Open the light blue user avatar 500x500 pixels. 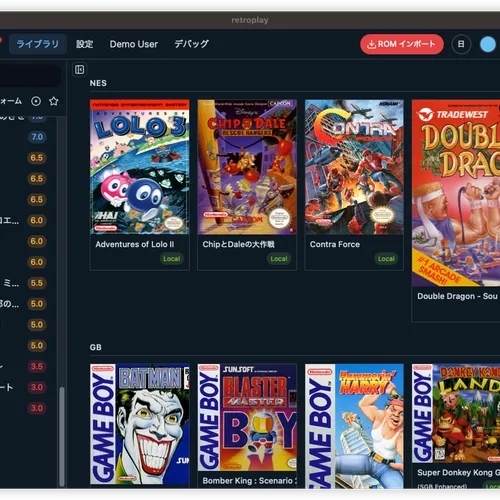coord(488,44)
